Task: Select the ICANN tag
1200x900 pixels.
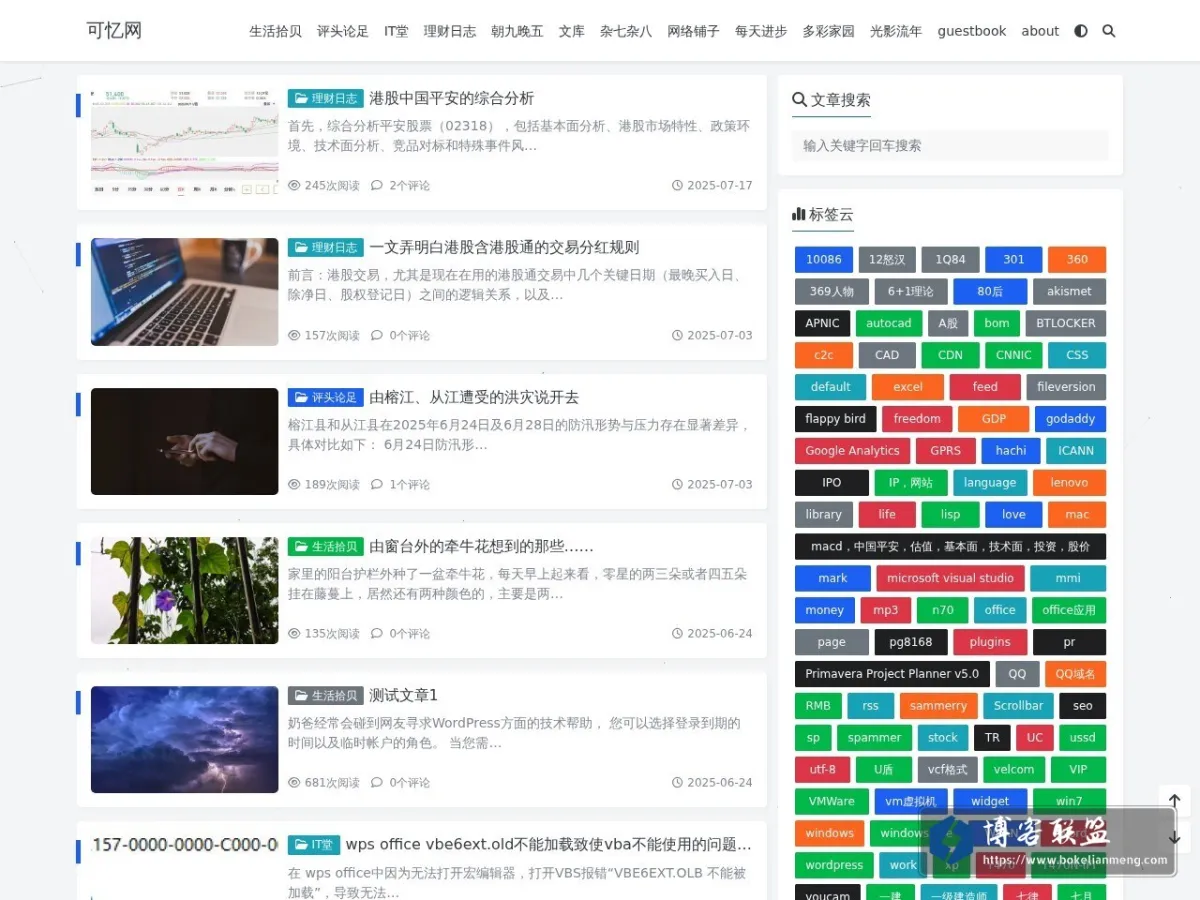Action: 1076,451
